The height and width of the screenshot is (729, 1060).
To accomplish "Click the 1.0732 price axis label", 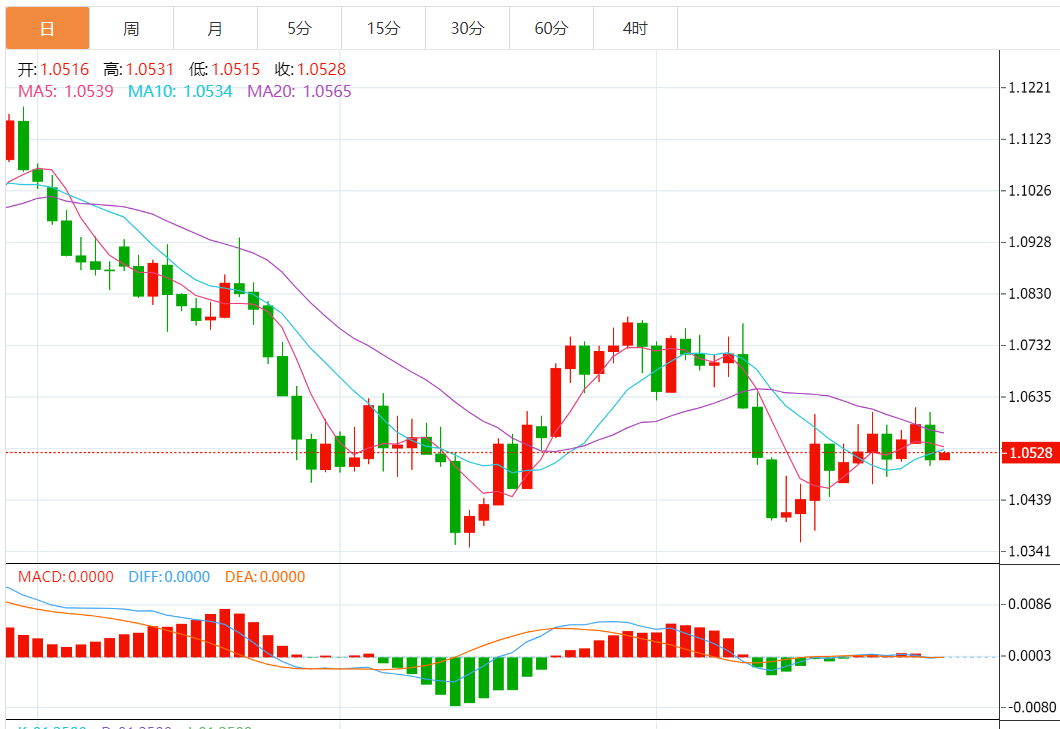I will point(1030,345).
